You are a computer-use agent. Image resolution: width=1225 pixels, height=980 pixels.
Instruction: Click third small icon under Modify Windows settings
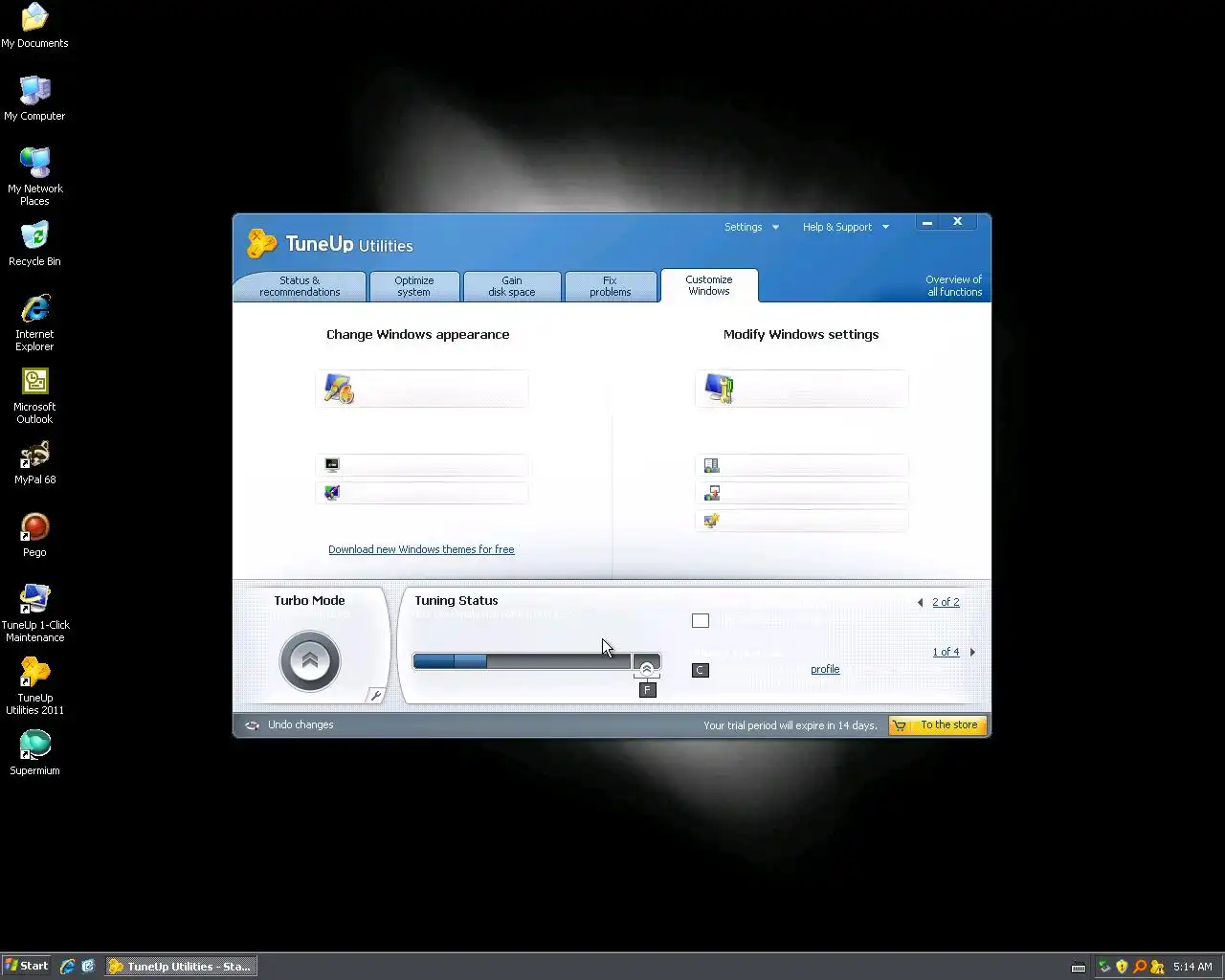tap(711, 521)
